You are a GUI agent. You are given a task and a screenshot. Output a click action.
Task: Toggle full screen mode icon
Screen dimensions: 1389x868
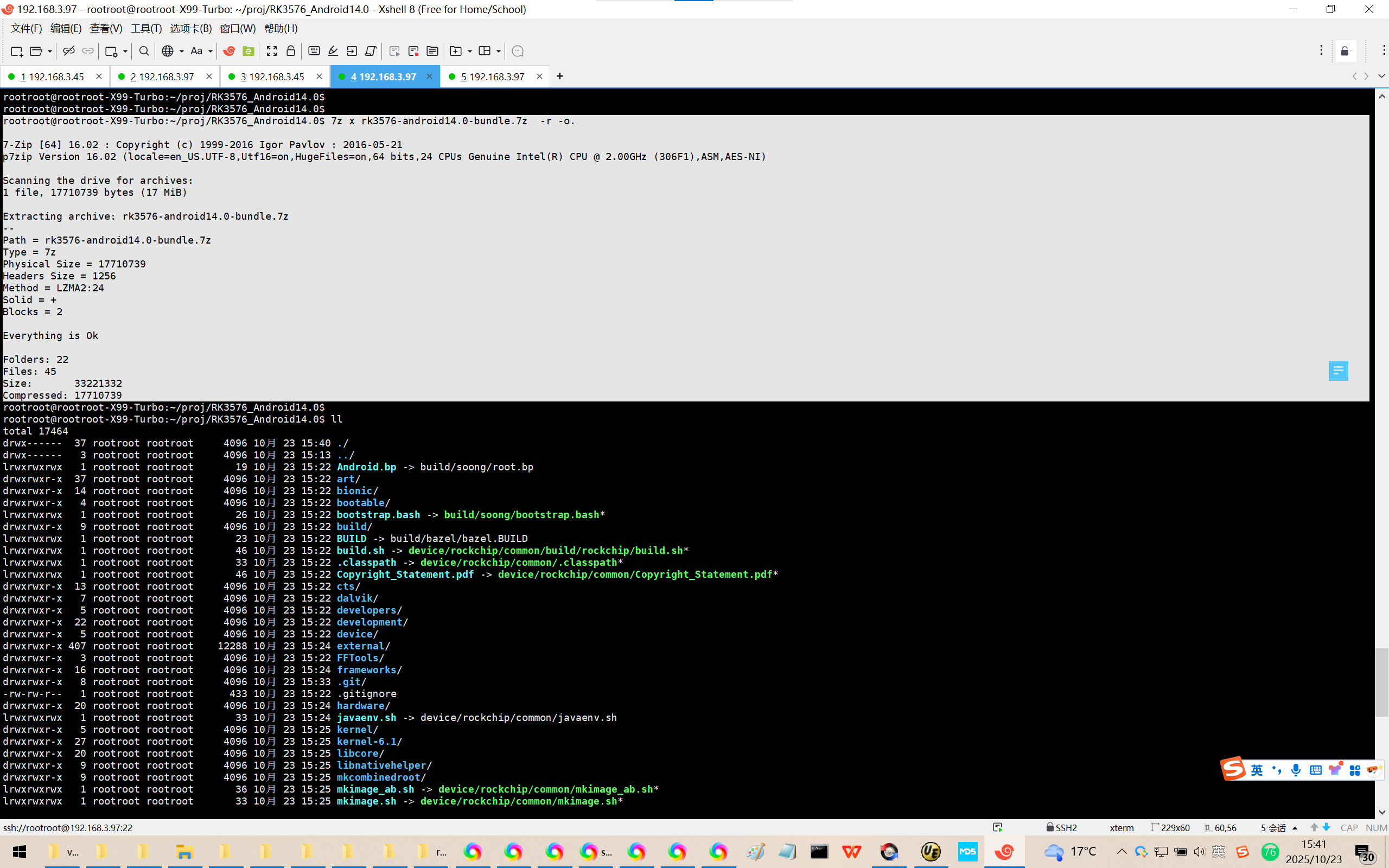271,51
